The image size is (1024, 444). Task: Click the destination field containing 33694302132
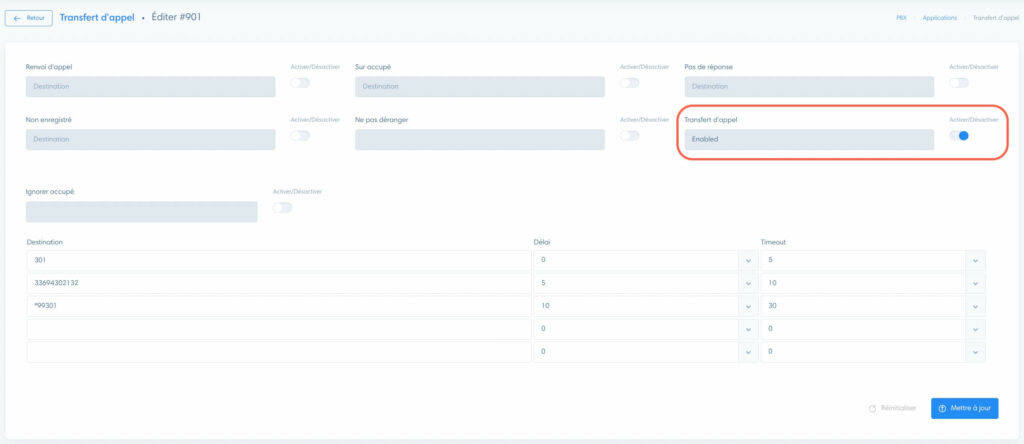[279, 283]
